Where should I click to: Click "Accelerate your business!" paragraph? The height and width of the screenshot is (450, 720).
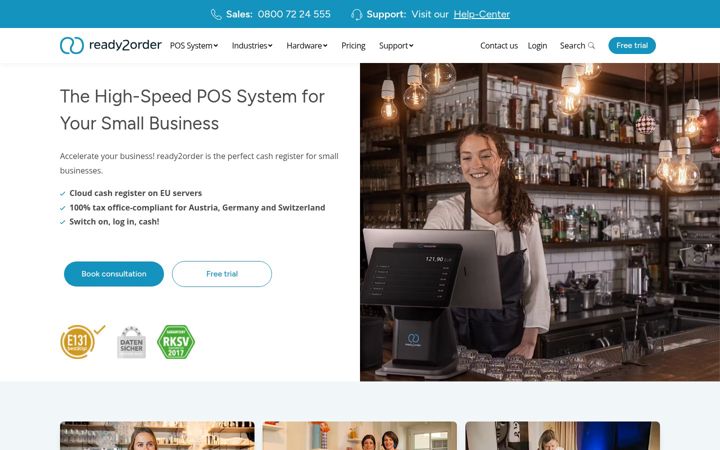coord(199,163)
